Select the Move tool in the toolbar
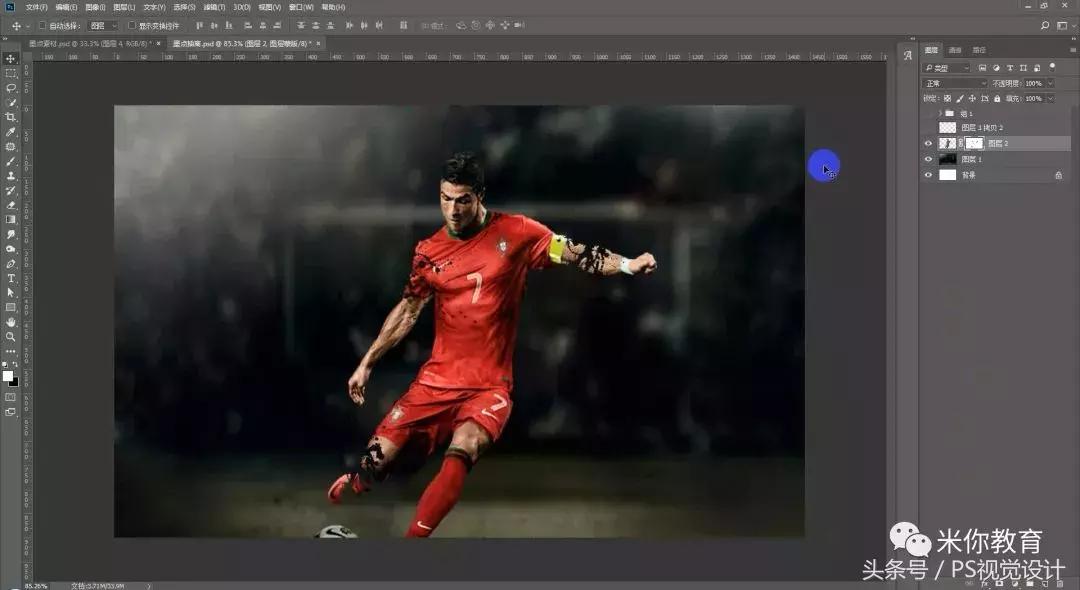This screenshot has height=590, width=1080. pyautogui.click(x=11, y=58)
